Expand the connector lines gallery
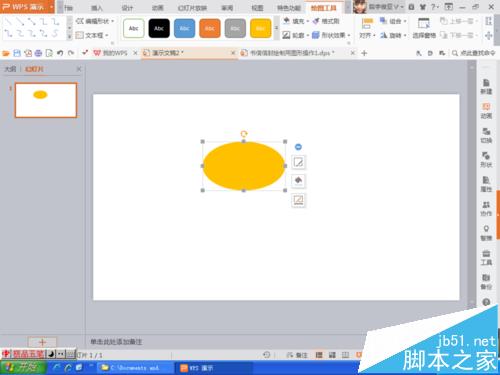The height and width of the screenshot is (375, 500). (x=69, y=37)
